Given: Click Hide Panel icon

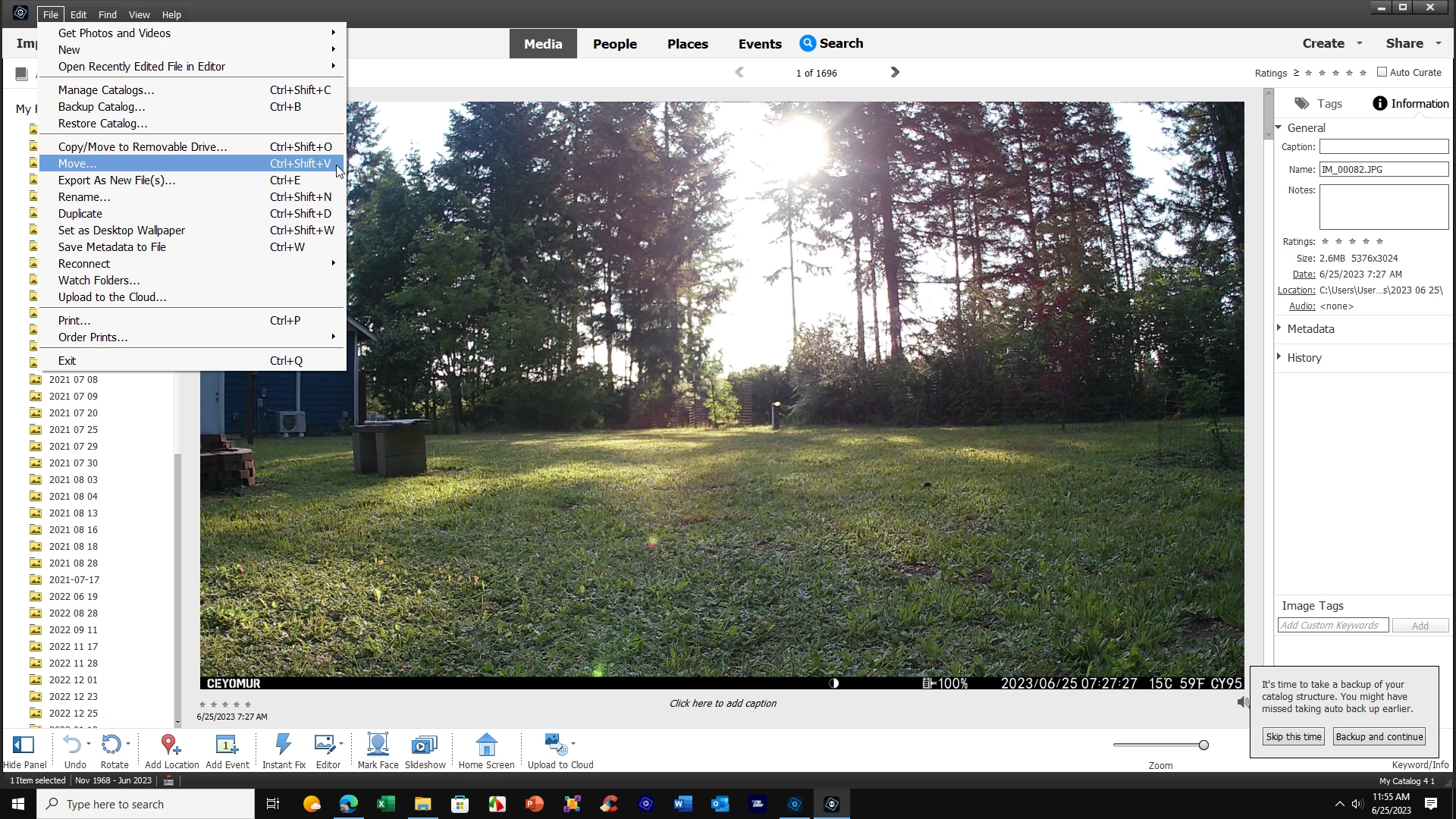Looking at the screenshot, I should coord(24,745).
